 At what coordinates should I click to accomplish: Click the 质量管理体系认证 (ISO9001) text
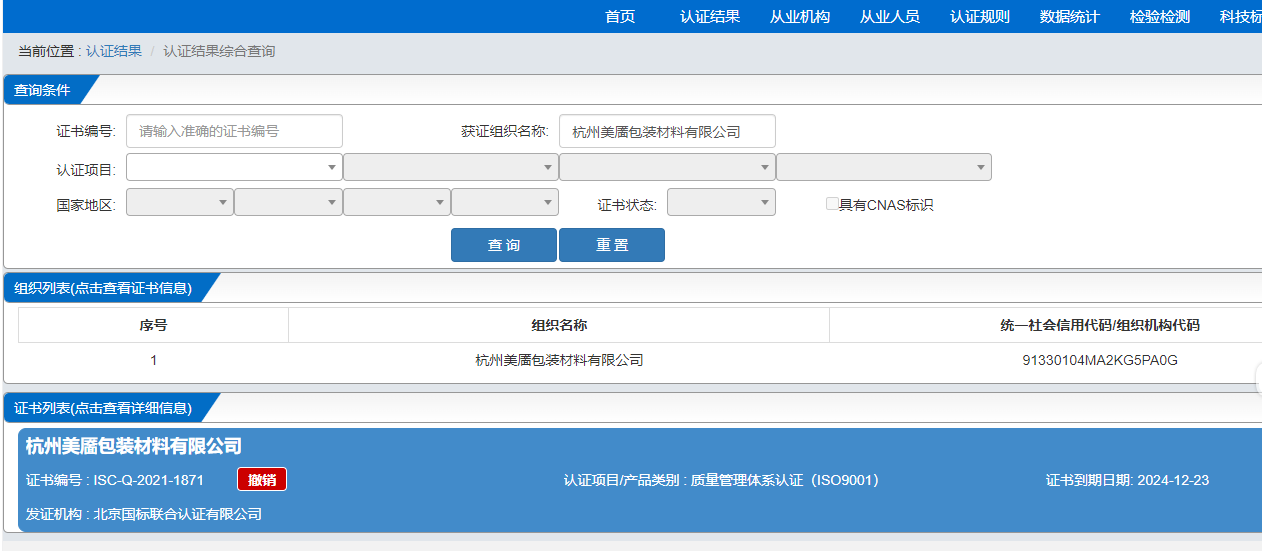click(785, 480)
